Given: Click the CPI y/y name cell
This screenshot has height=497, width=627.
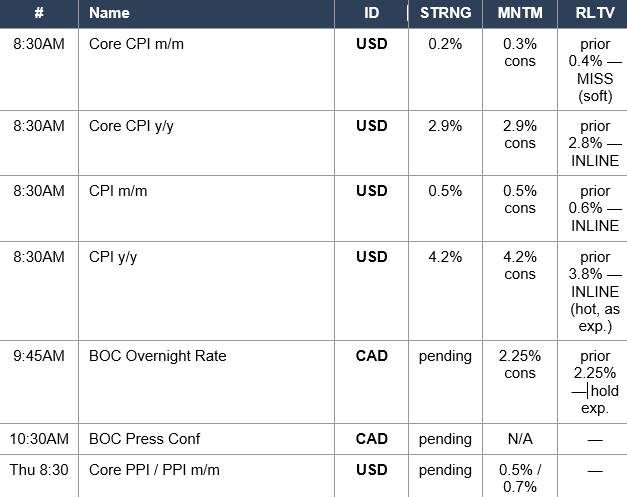Looking at the screenshot, I should coord(206,291).
